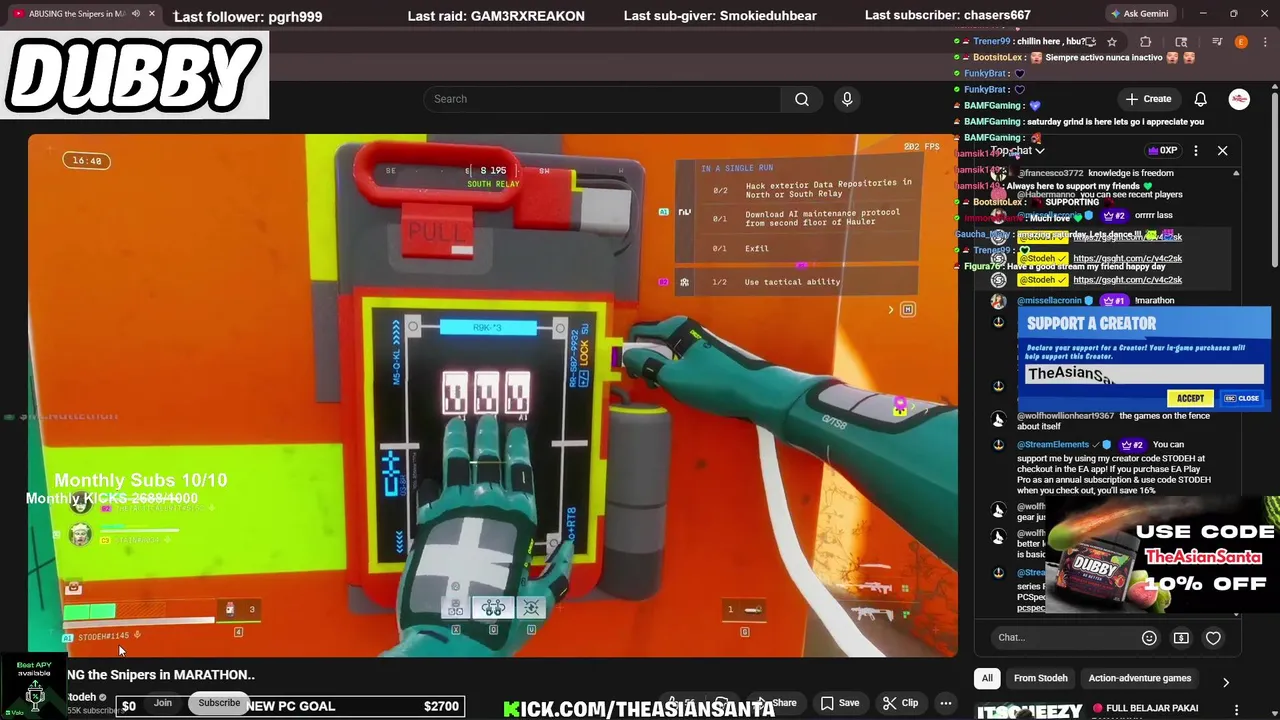The width and height of the screenshot is (1280, 720).
Task: Click the Super Chat dollar icon
Action: coord(1181,638)
